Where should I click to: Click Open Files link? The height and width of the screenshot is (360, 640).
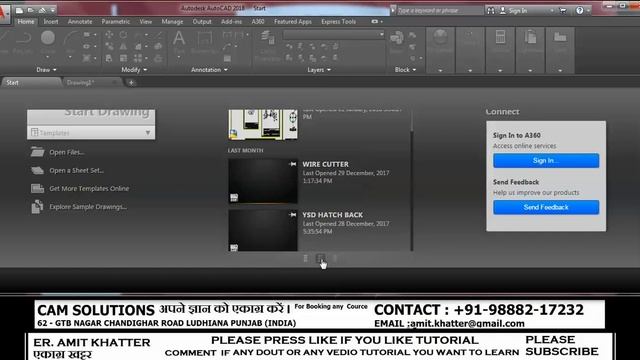pyautogui.click(x=67, y=152)
